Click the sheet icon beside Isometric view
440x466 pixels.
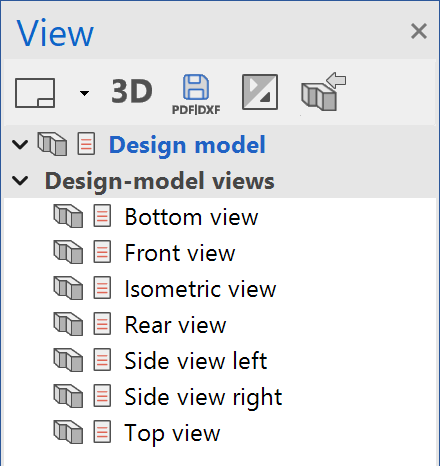click(x=102, y=288)
